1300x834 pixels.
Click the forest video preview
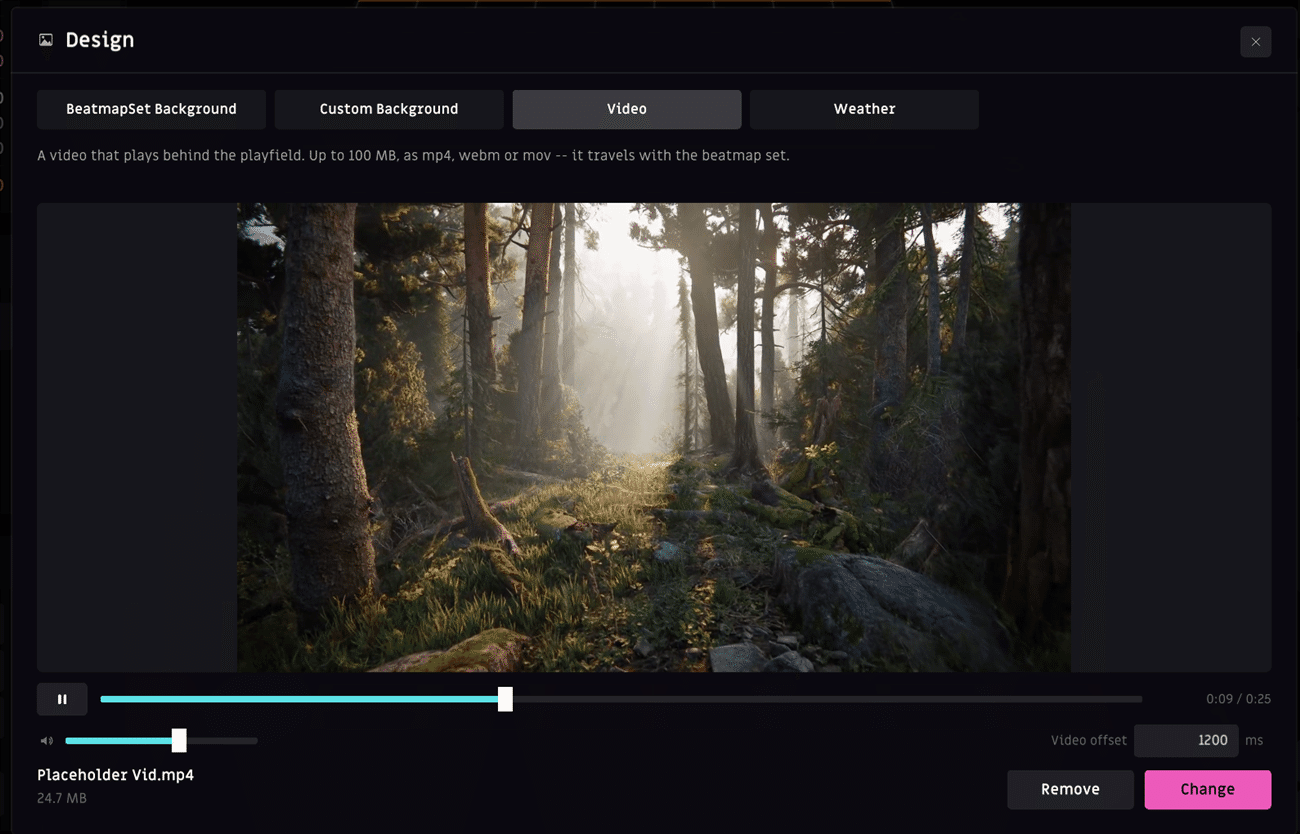pos(654,437)
